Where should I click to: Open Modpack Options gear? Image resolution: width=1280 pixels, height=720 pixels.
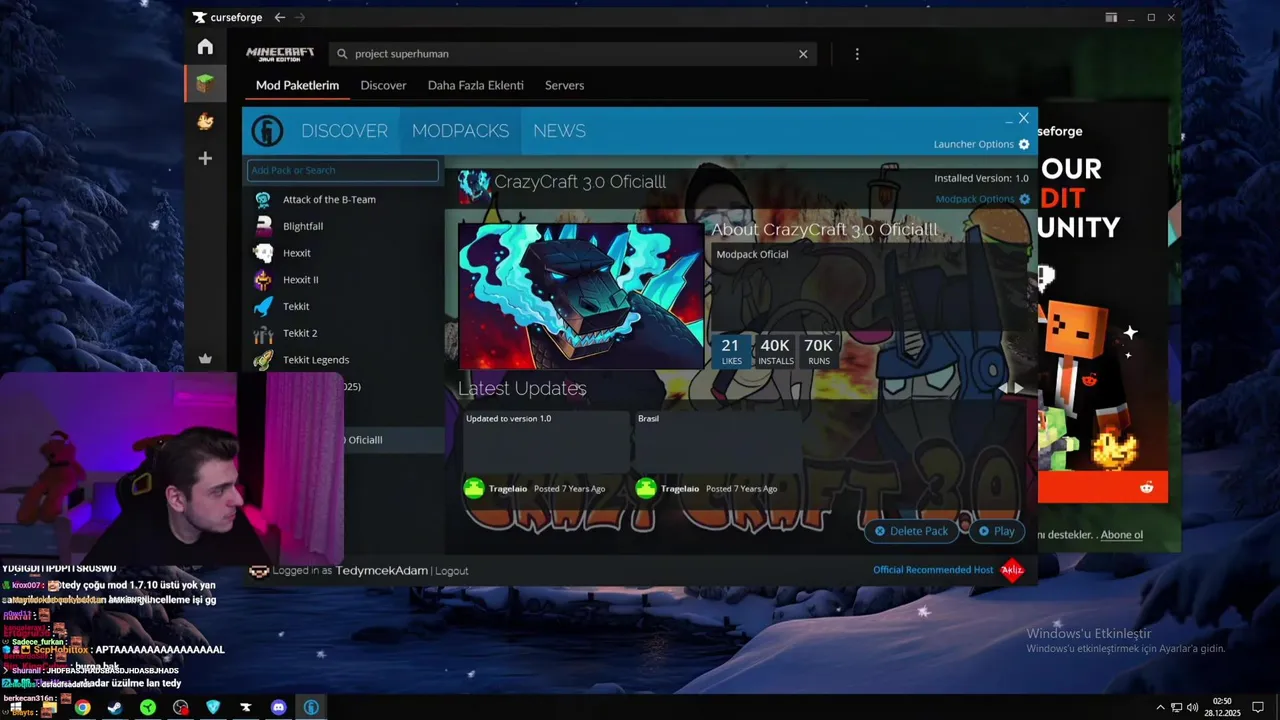point(1025,199)
